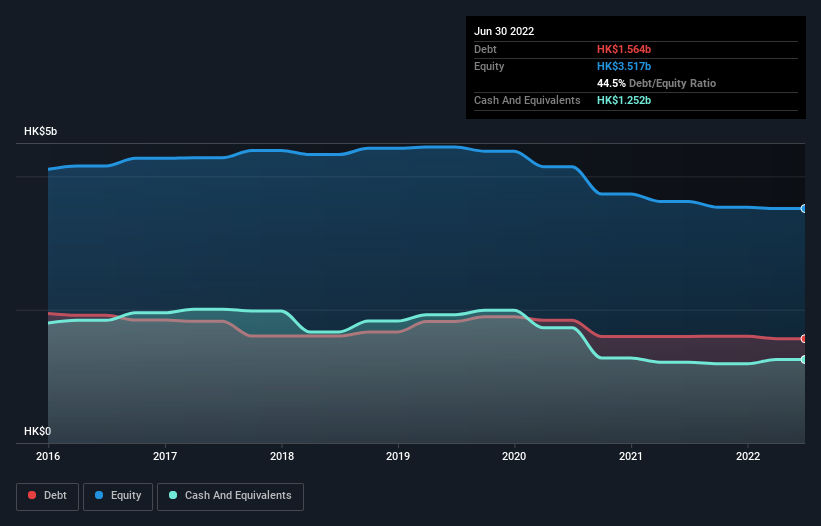Click the 2020 x-axis label
Viewport: 821px width, 526px height.
tap(514, 456)
